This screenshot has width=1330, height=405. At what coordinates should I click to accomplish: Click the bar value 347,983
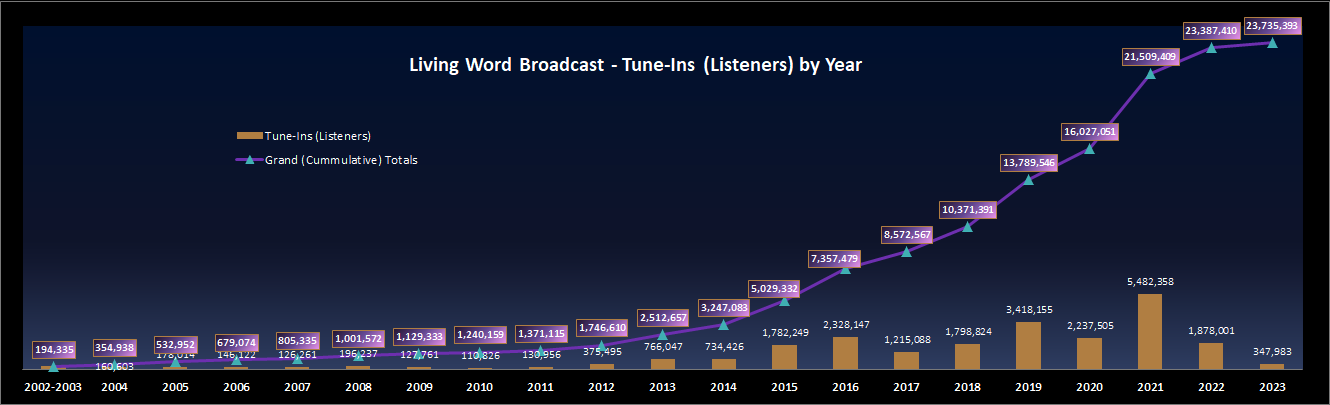pos(1272,352)
